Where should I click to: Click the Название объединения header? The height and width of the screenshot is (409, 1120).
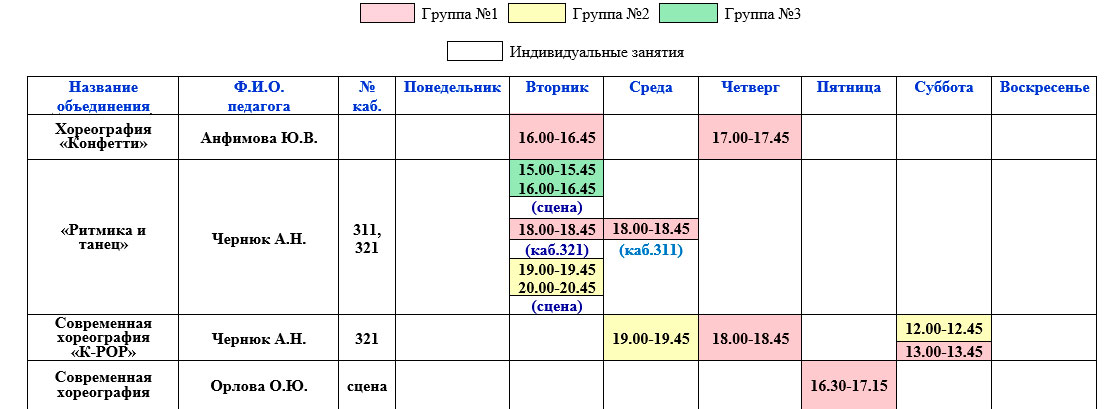click(103, 96)
